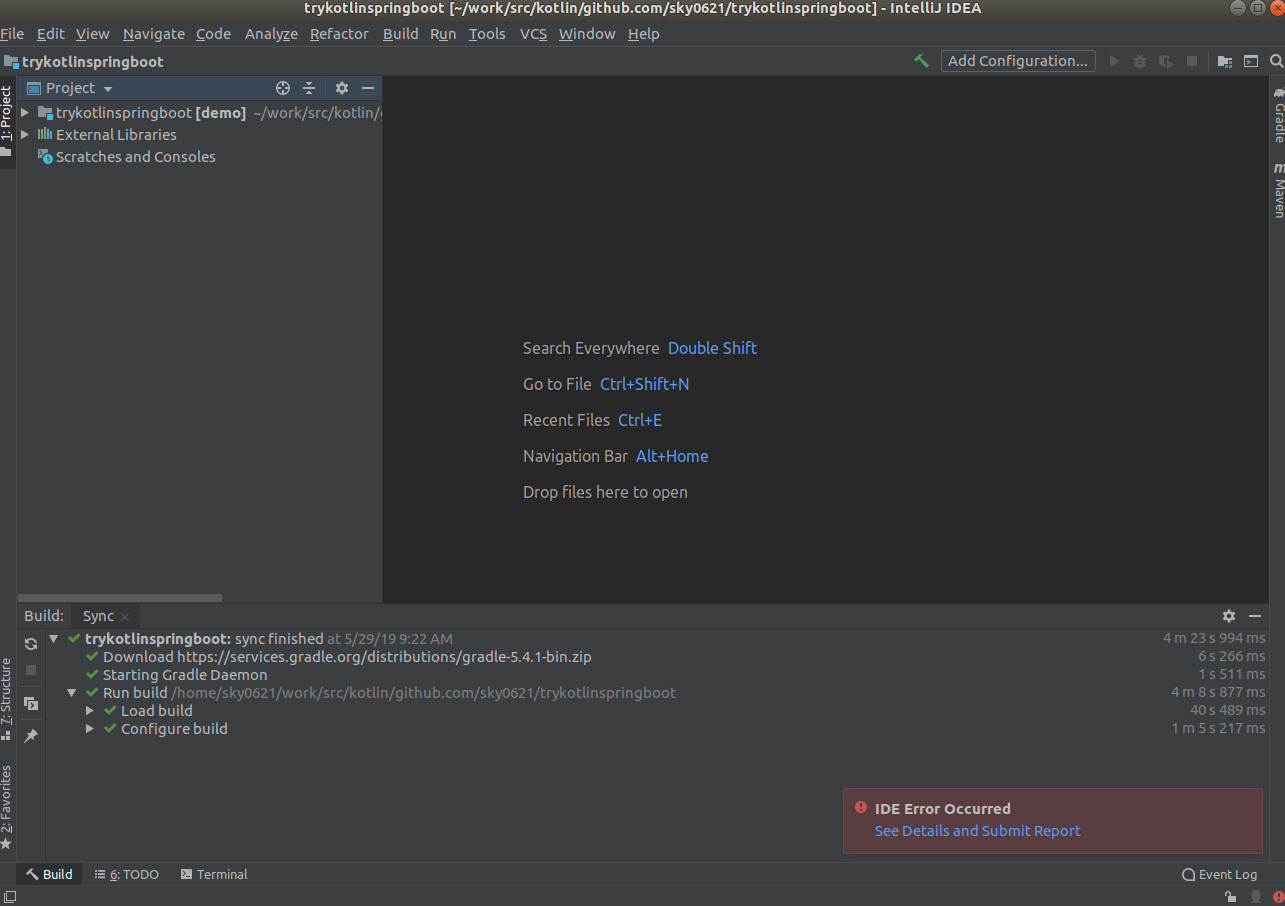Restart the Gradle sync via refresh icon
Viewport: 1285px width, 906px height.
click(30, 644)
